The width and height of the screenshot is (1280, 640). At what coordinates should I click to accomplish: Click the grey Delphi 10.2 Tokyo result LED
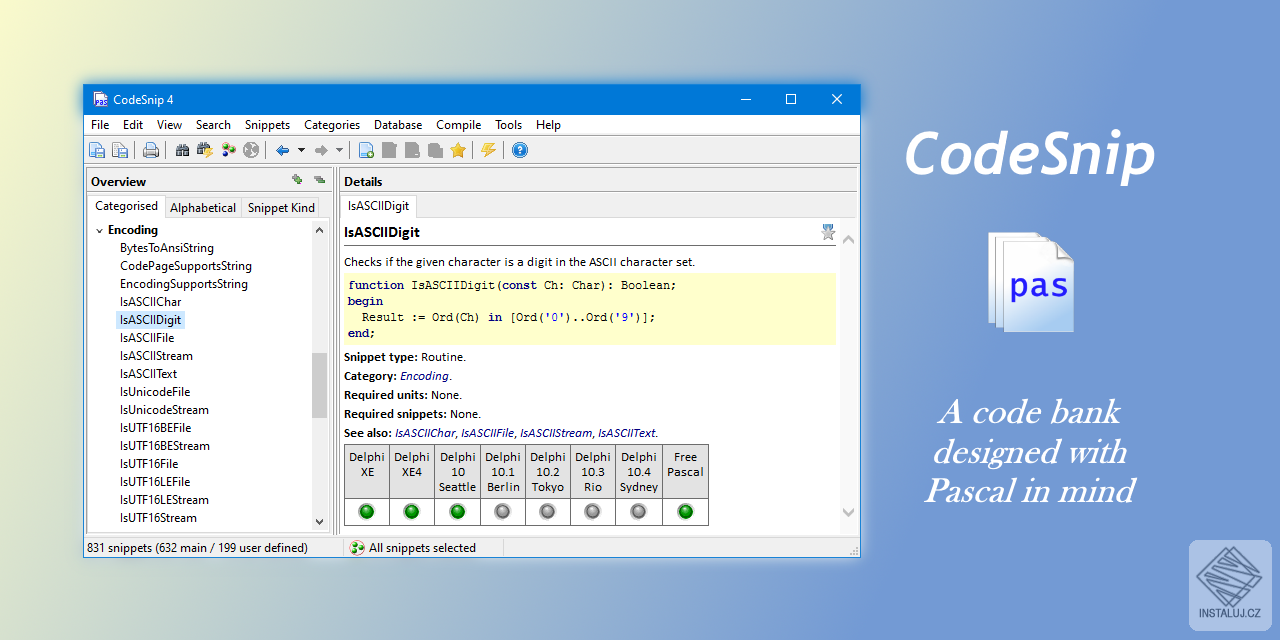click(547, 511)
